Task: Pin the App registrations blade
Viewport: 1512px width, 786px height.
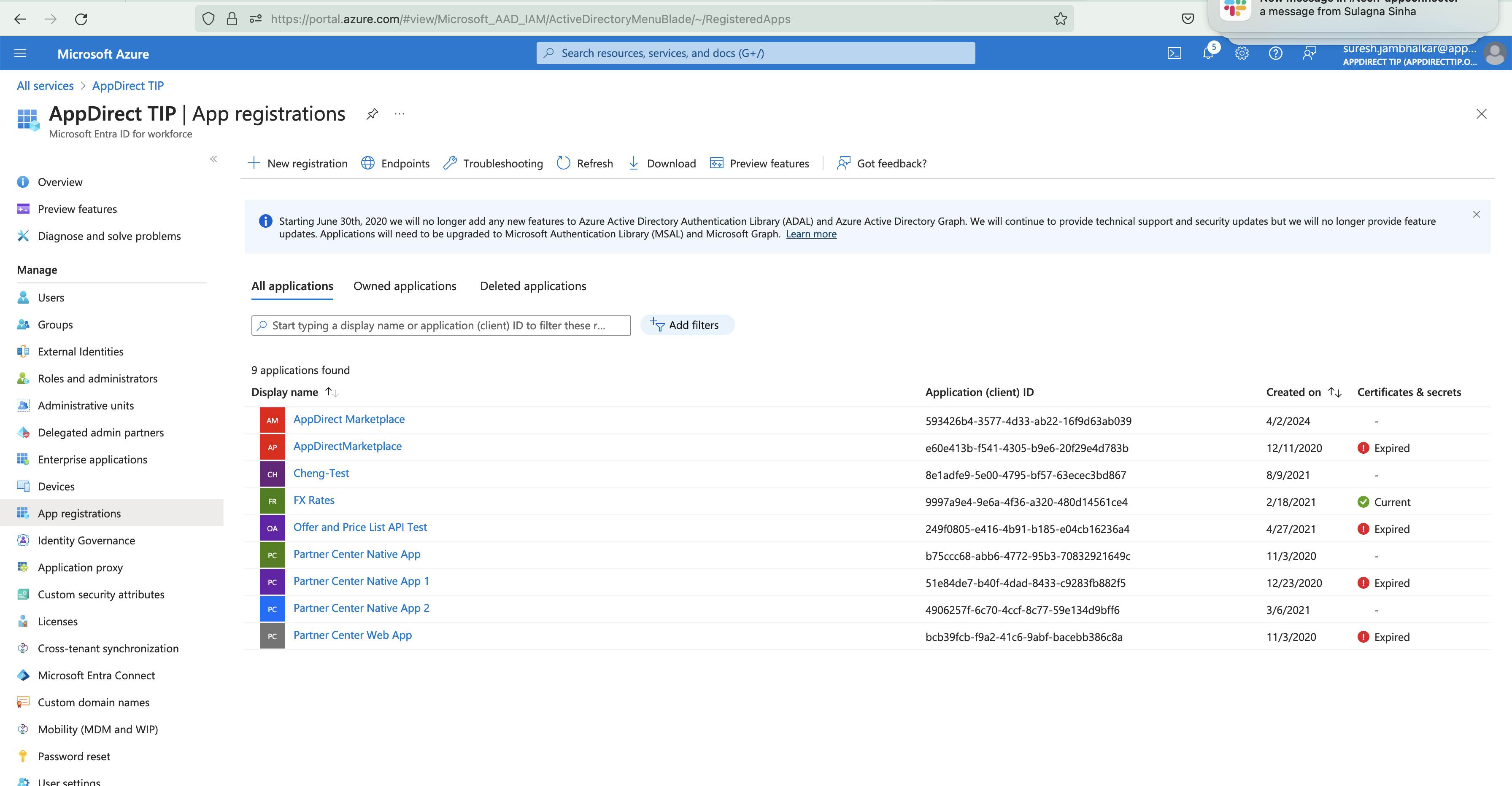Action: coord(372,114)
